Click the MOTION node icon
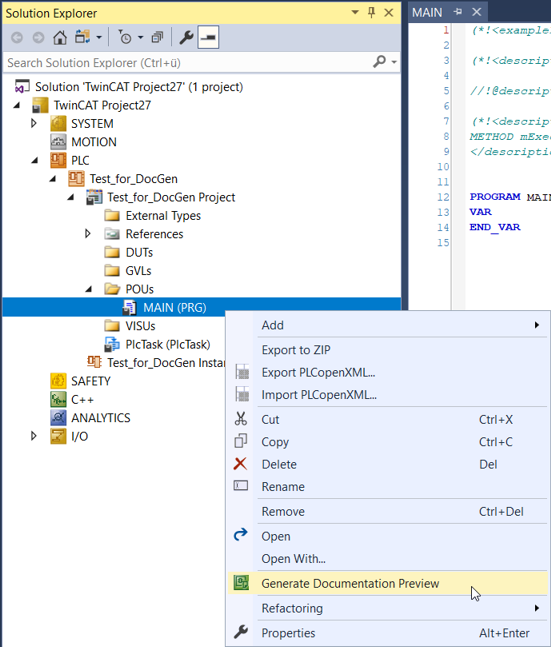 coord(58,142)
